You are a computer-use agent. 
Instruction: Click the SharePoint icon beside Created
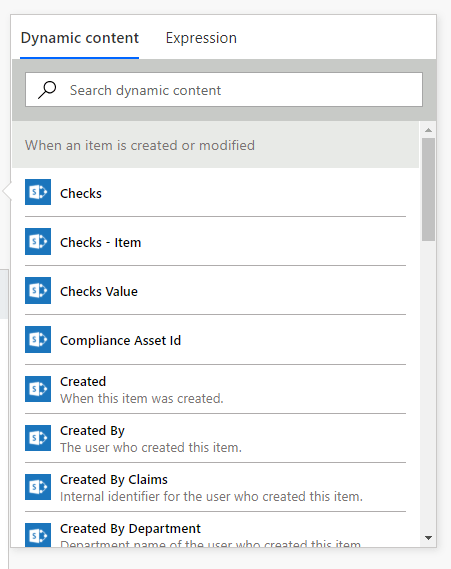38,389
